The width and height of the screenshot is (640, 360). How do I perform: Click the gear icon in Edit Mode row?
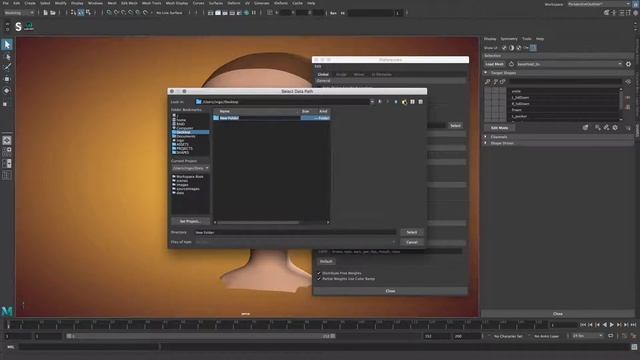[615, 128]
